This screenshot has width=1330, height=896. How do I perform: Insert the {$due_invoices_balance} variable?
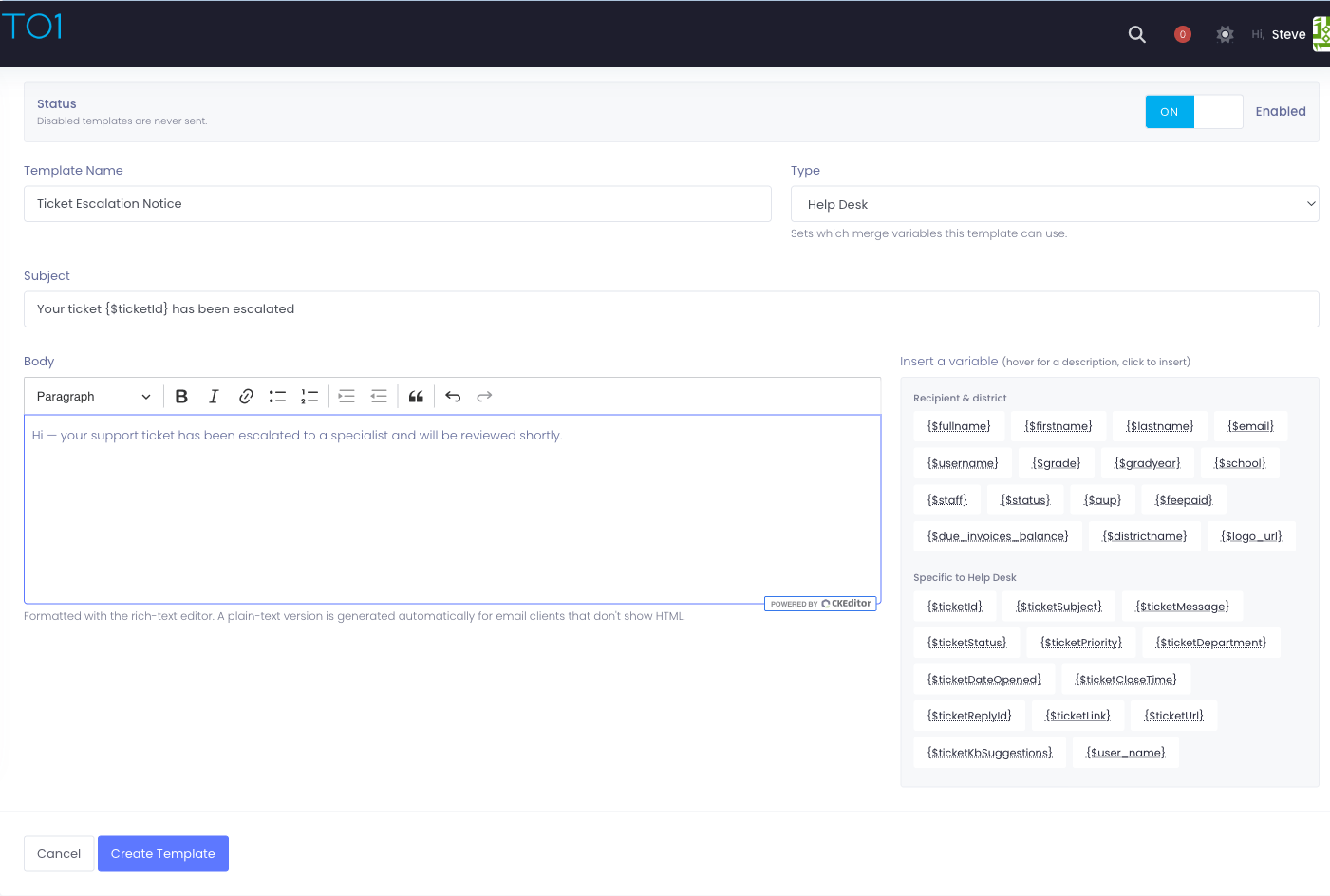pyautogui.click(x=998, y=536)
